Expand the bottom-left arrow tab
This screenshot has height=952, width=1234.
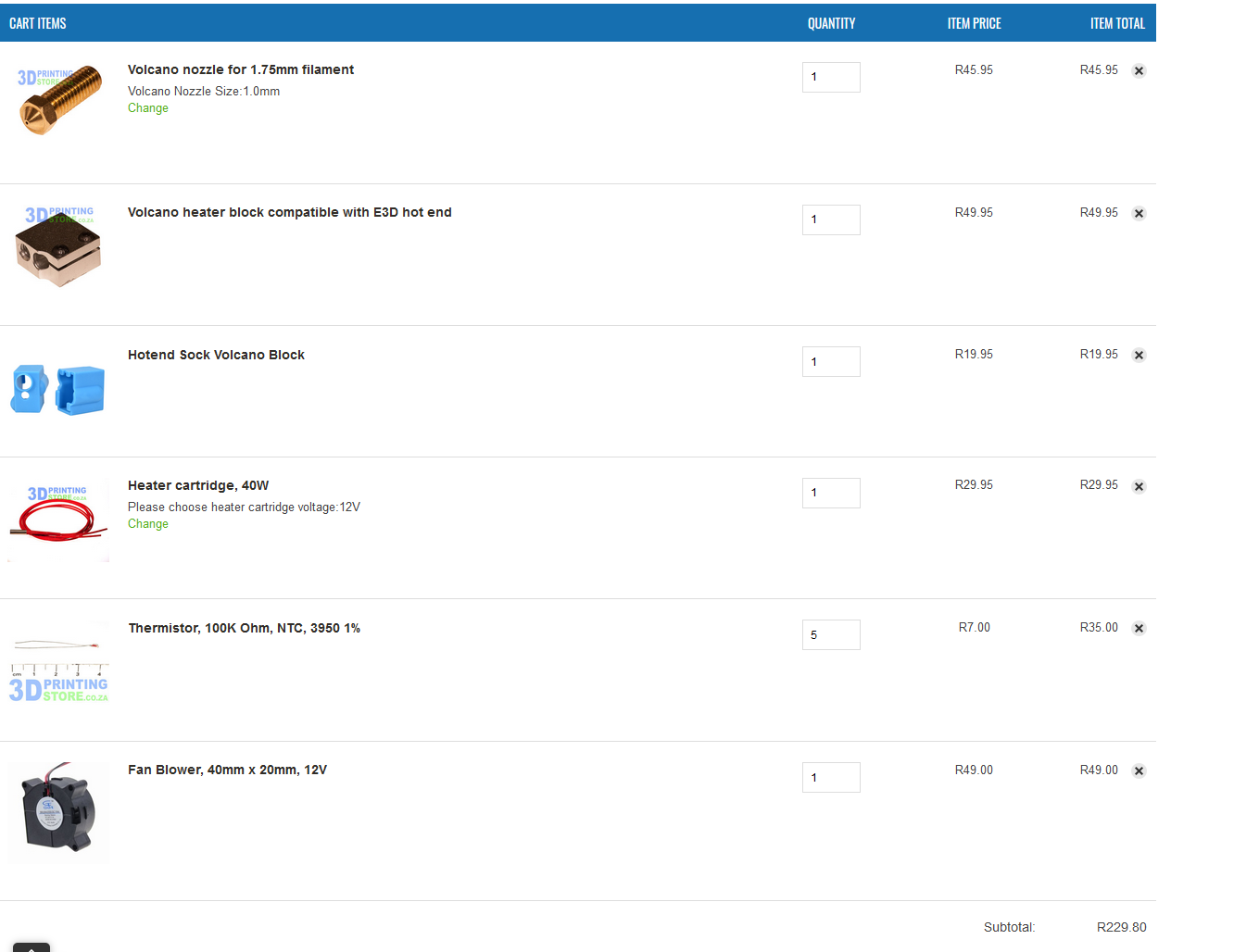click(31, 947)
